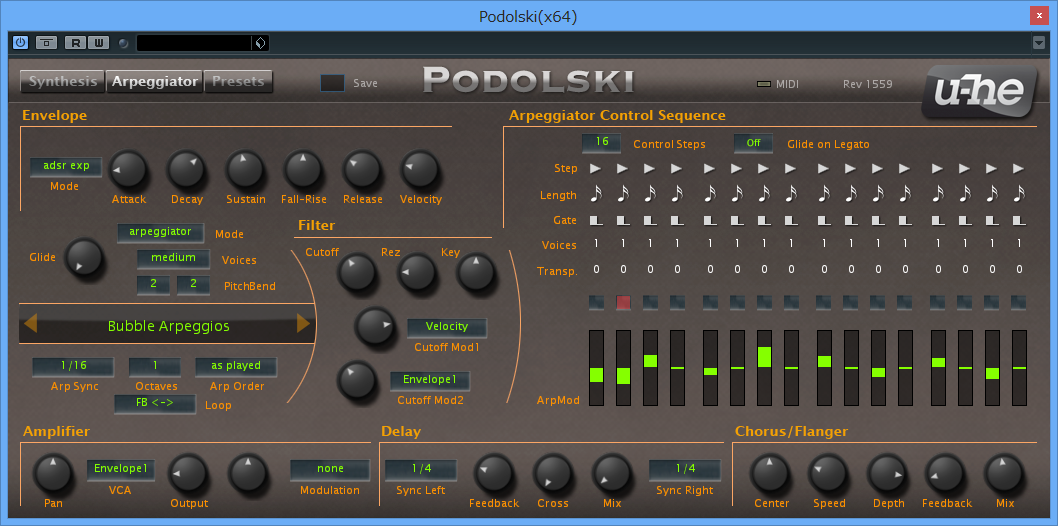Click the Release knob
The width and height of the screenshot is (1058, 526).
[362, 169]
